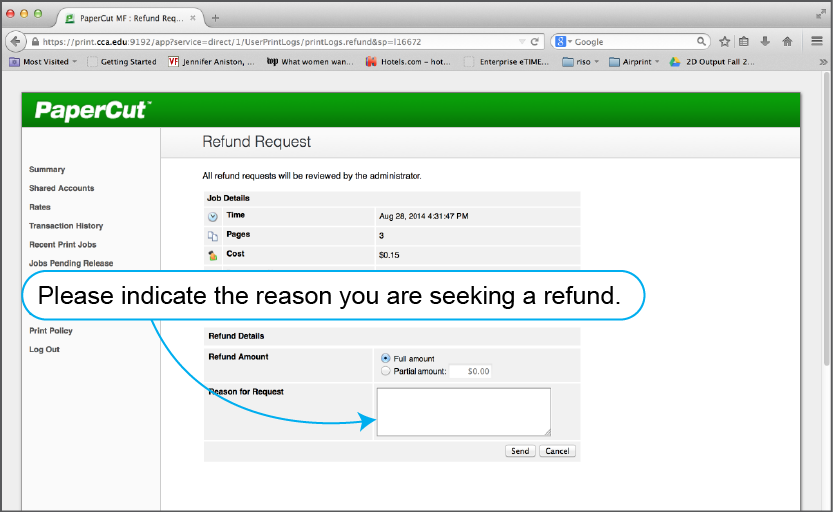Image resolution: width=833 pixels, height=512 pixels.
Task: Open Transaction History in the sidebar
Action: 66,226
